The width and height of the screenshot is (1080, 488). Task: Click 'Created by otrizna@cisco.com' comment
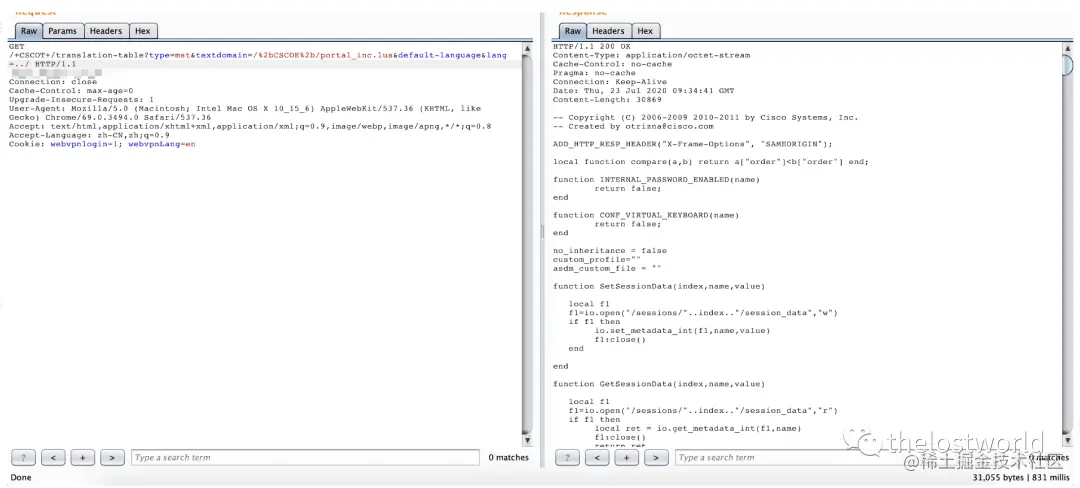[634, 127]
